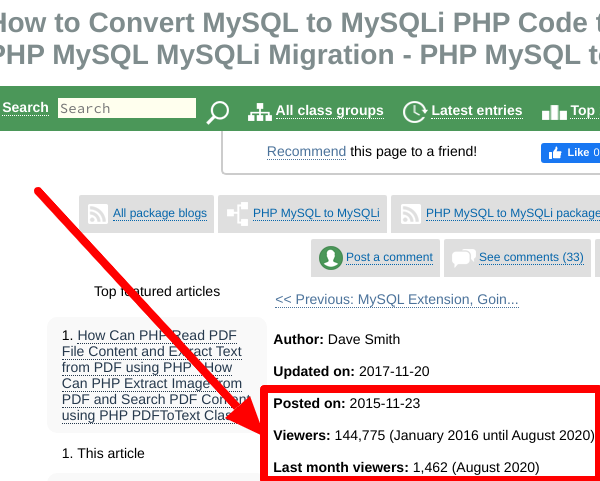Open How Can PHP Read PDF article
Viewport: 600px width, 481px height.
tap(156, 375)
